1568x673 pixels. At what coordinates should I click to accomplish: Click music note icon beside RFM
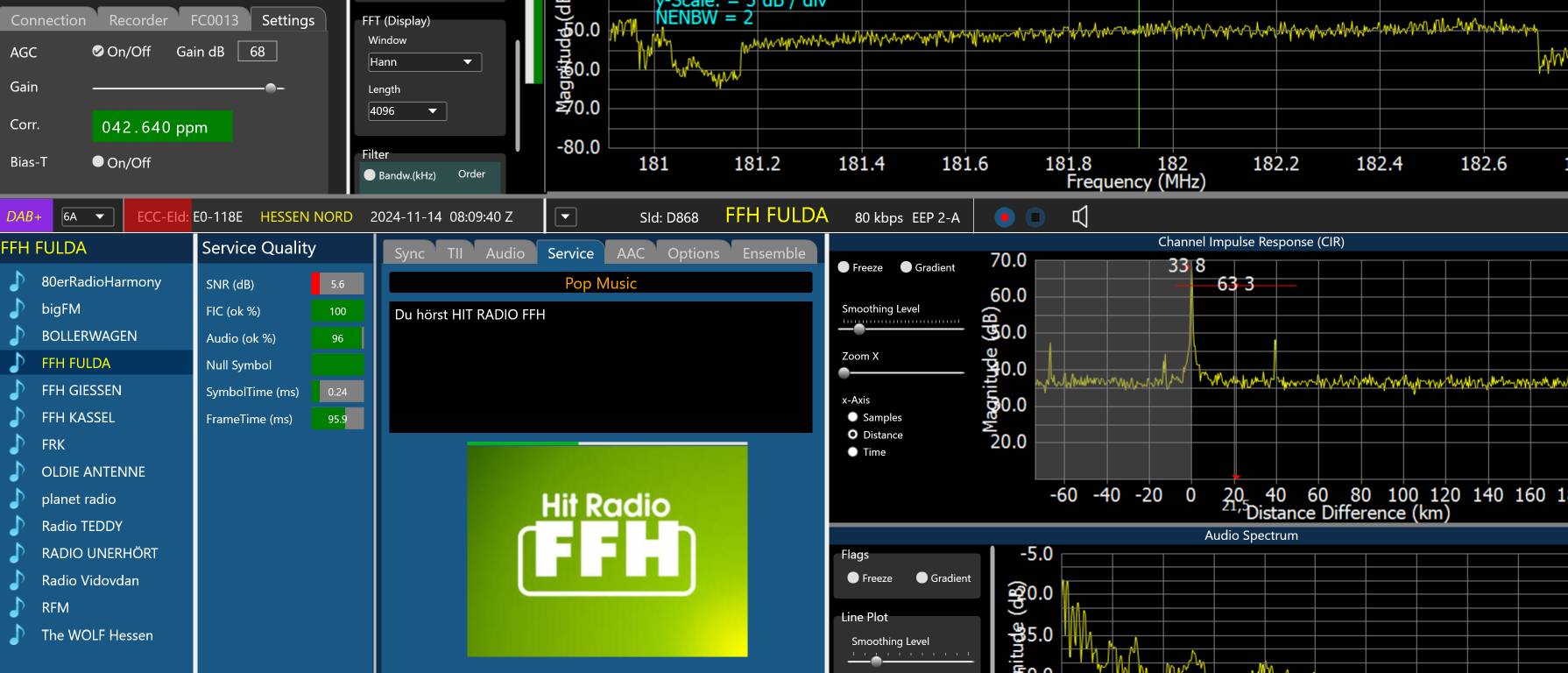17,607
